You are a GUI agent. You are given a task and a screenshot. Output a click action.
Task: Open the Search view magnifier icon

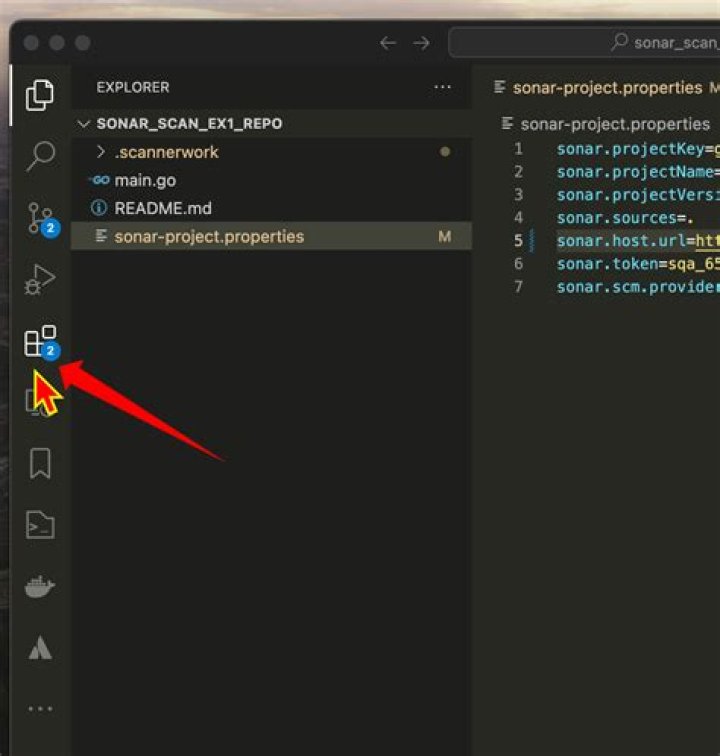click(40, 156)
